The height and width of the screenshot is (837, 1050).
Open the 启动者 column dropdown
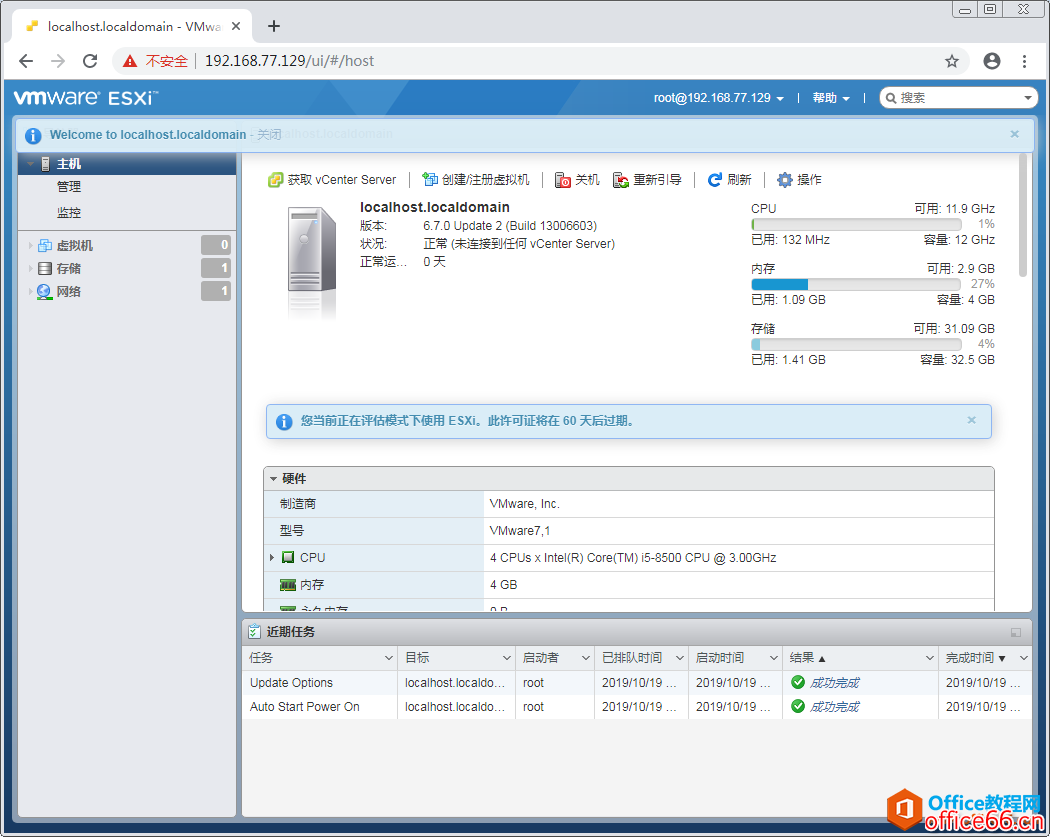pyautogui.click(x=585, y=658)
